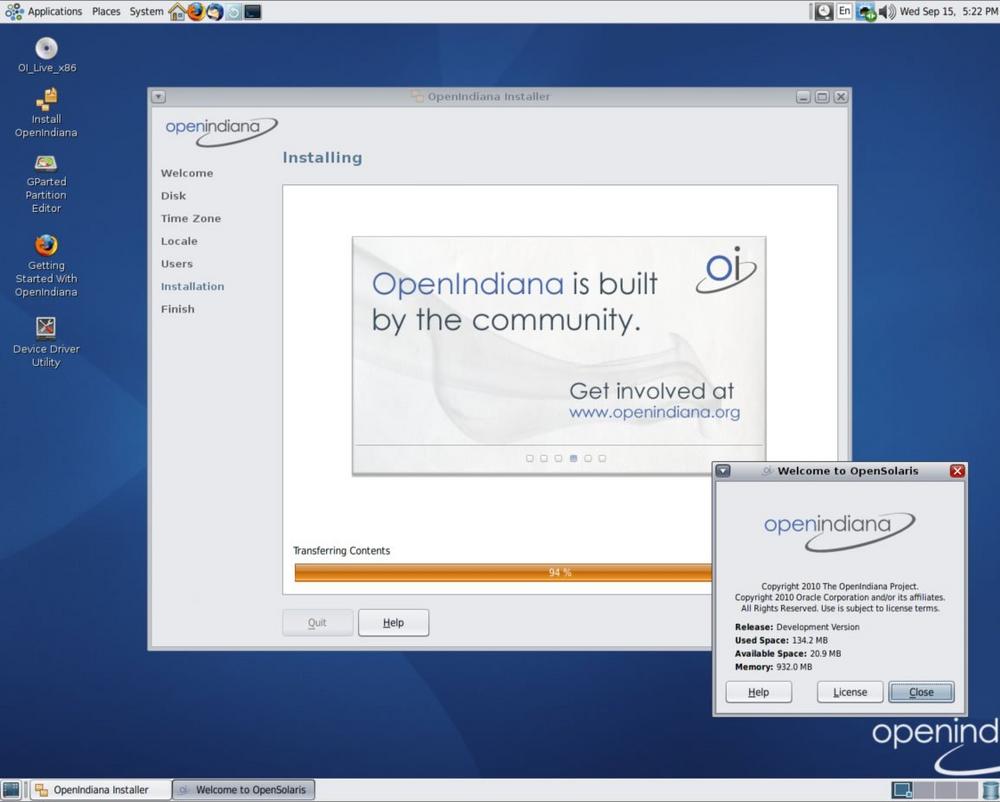Click the En keyboard layout indicator

point(844,12)
